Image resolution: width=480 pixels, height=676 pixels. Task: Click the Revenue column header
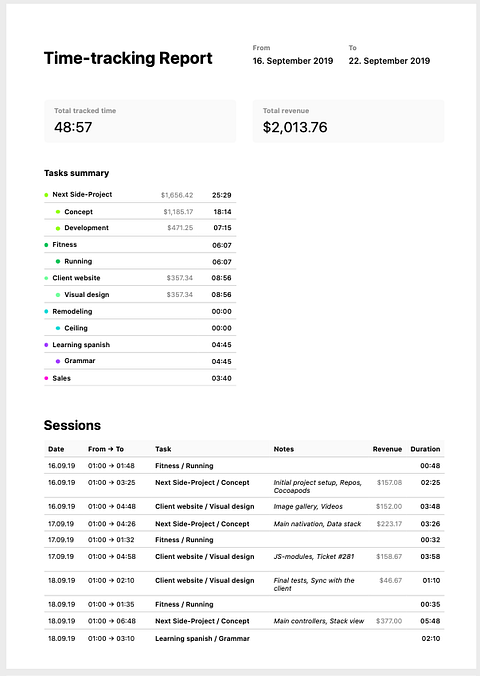point(387,449)
